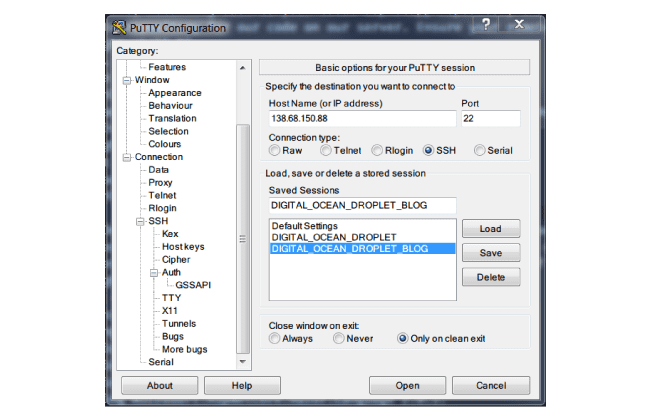Select the Serial connection type radio button
This screenshot has height=420, width=650.
tap(480, 151)
